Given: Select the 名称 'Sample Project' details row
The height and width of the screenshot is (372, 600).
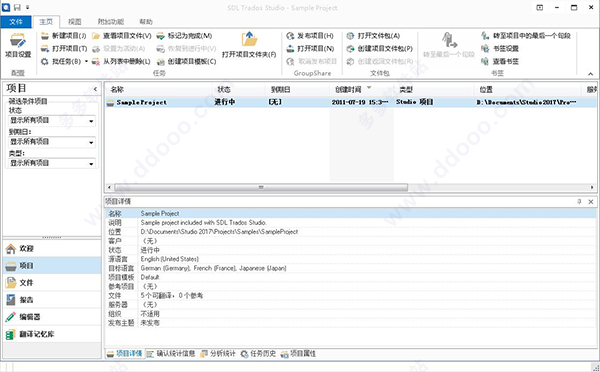Looking at the screenshot, I should [351, 214].
